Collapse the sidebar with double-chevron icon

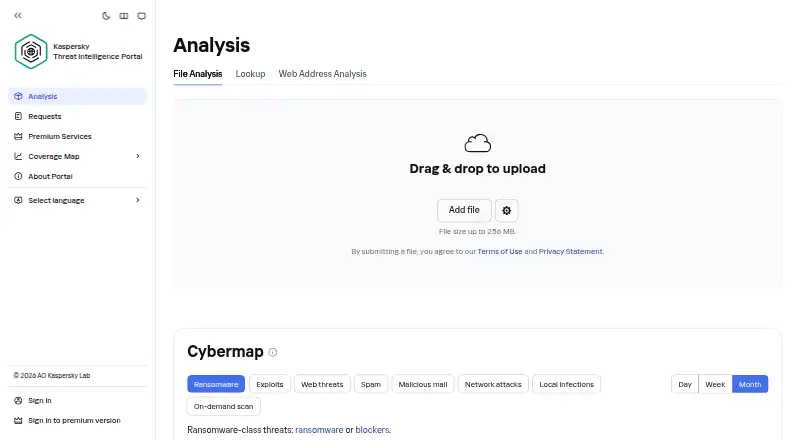(18, 16)
